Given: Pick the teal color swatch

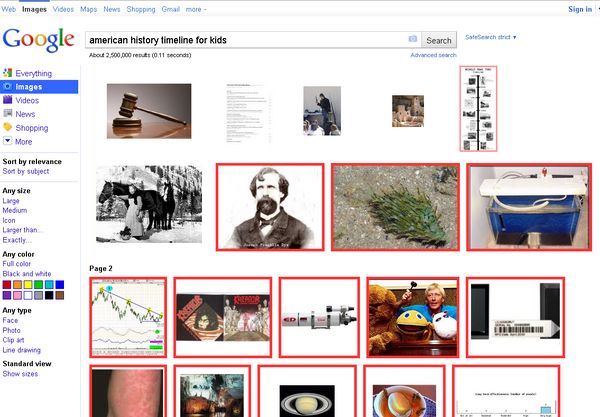Looking at the screenshot, I should coord(49,285).
